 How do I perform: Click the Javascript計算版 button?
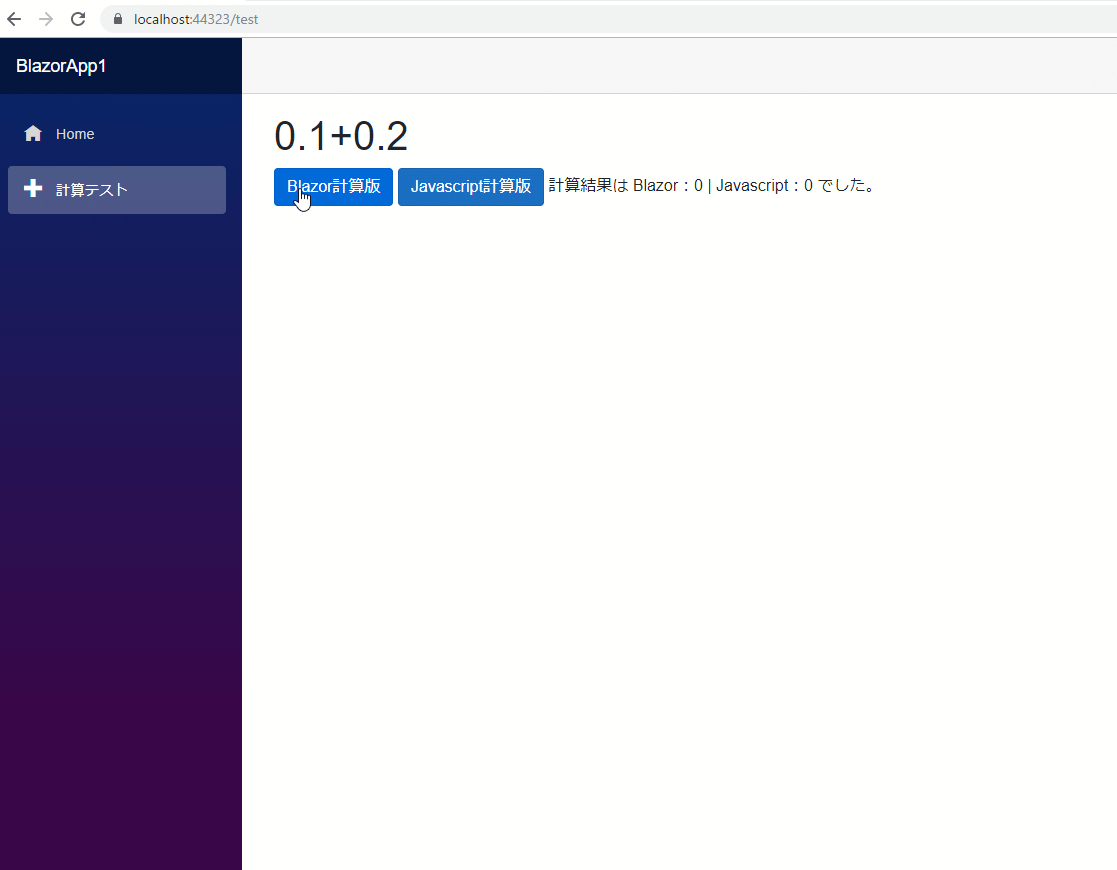coord(471,187)
